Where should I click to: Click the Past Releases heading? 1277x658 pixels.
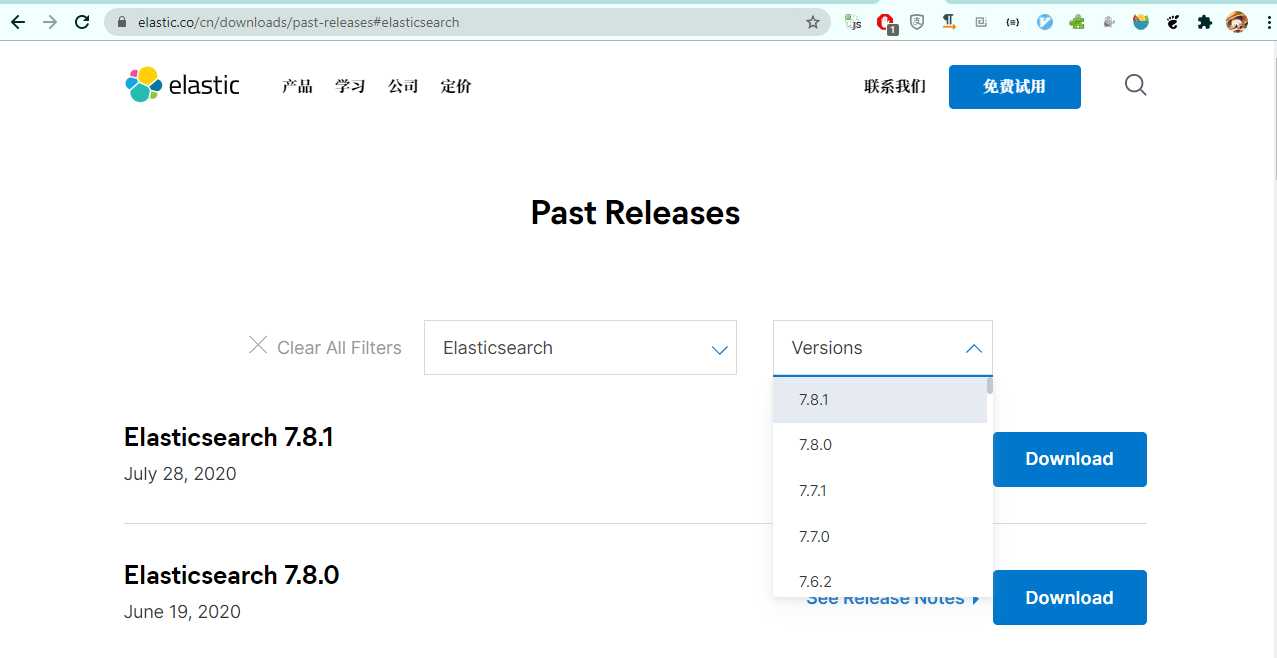coord(635,212)
